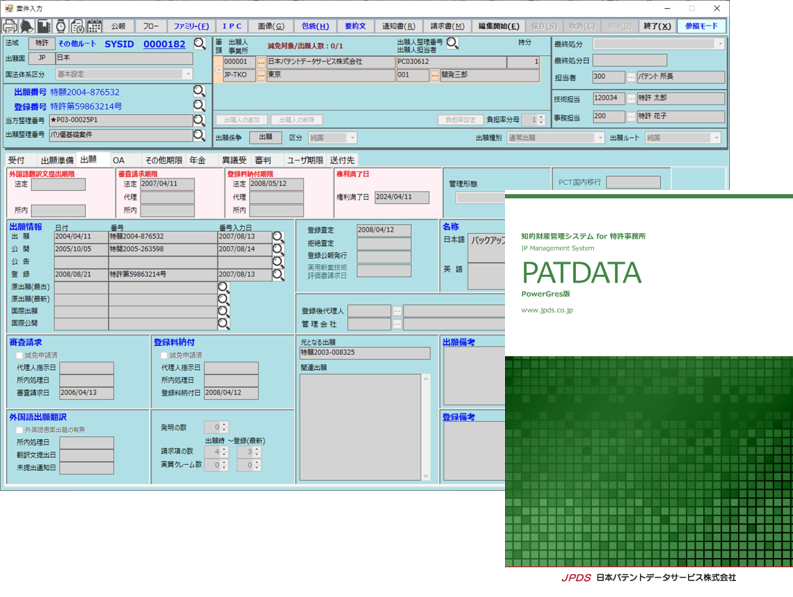Image resolution: width=793 pixels, height=597 pixels.
Task: Switch to the OA tab
Action: [118, 160]
